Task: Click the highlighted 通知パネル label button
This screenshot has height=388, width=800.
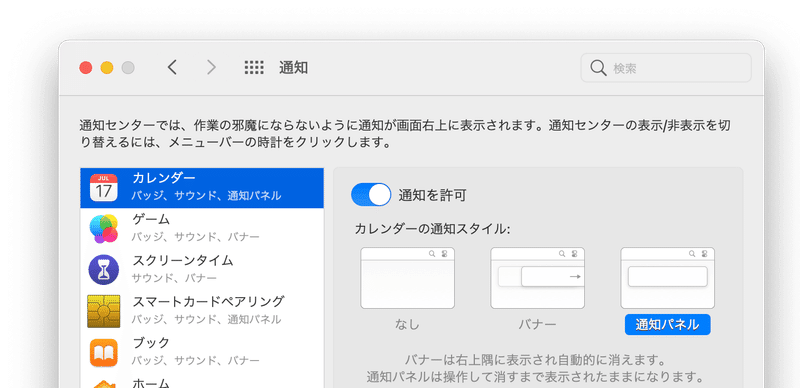Action: tap(667, 325)
